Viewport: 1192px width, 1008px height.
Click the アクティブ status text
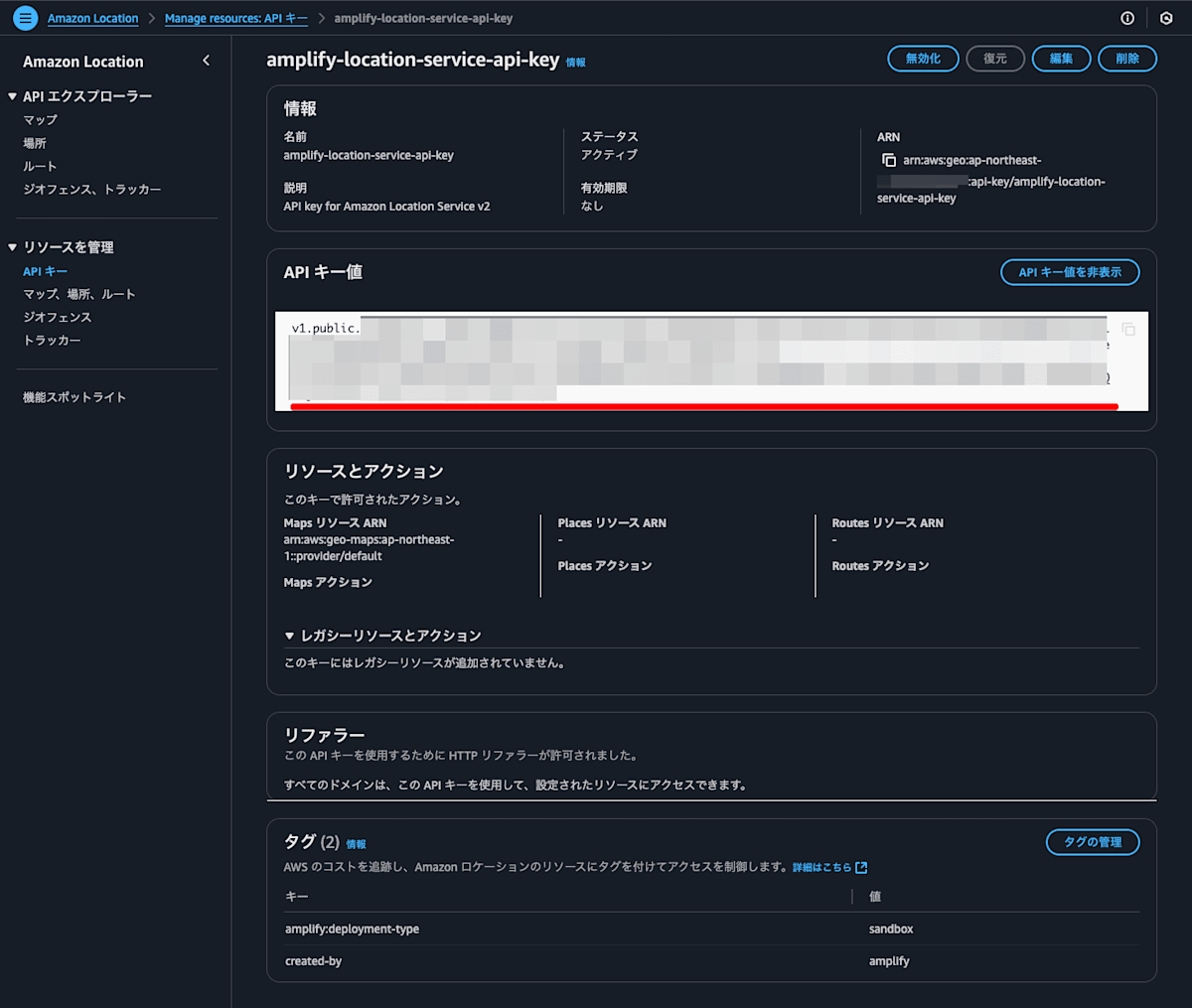(609, 155)
